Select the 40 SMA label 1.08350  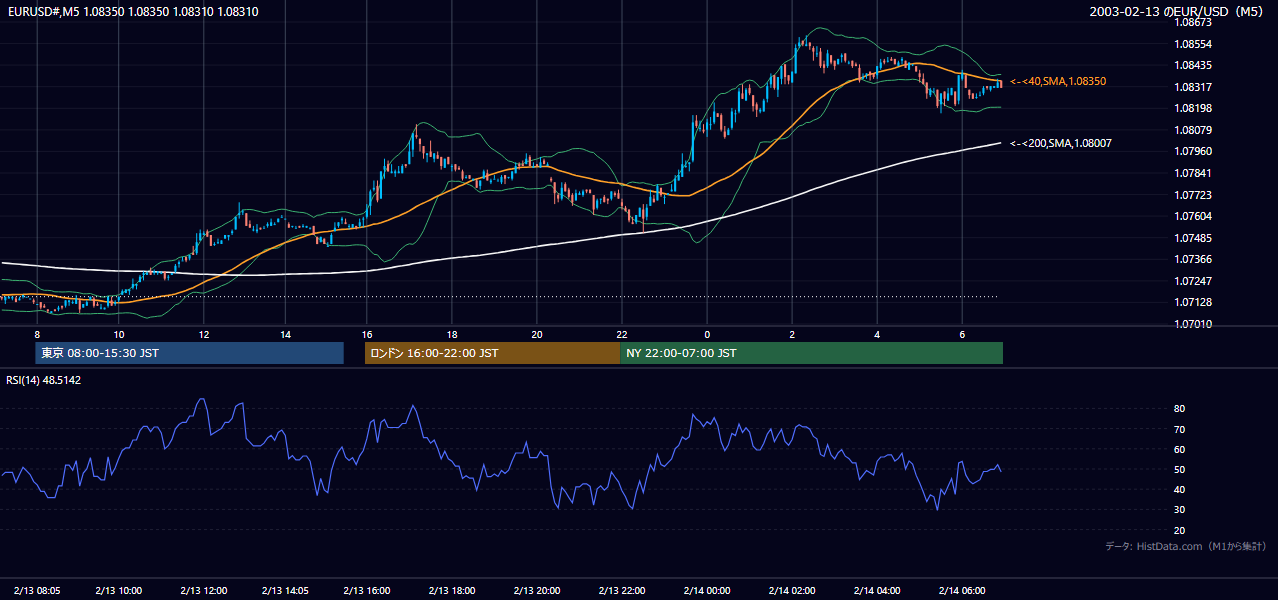[1058, 81]
